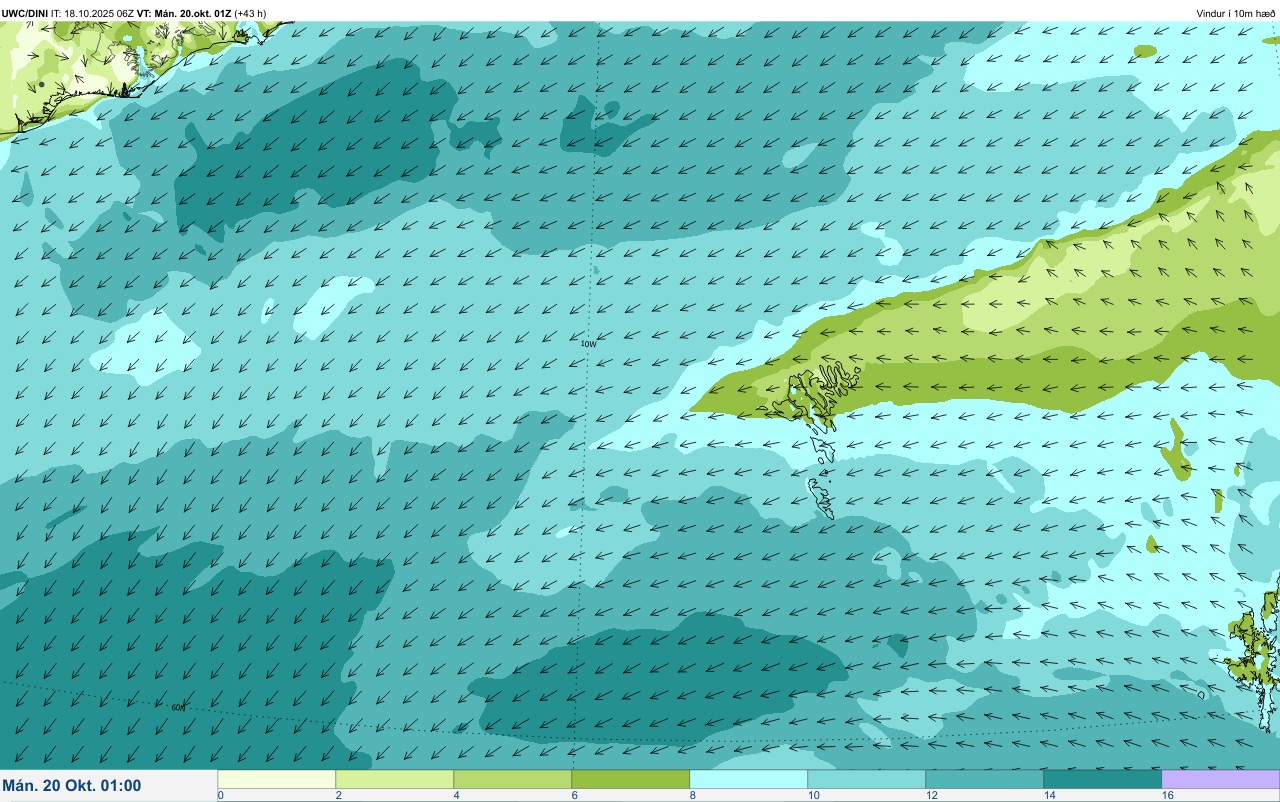
Task: Click the 'Vindur í 10m hæð' title text
Action: click(x=1236, y=13)
